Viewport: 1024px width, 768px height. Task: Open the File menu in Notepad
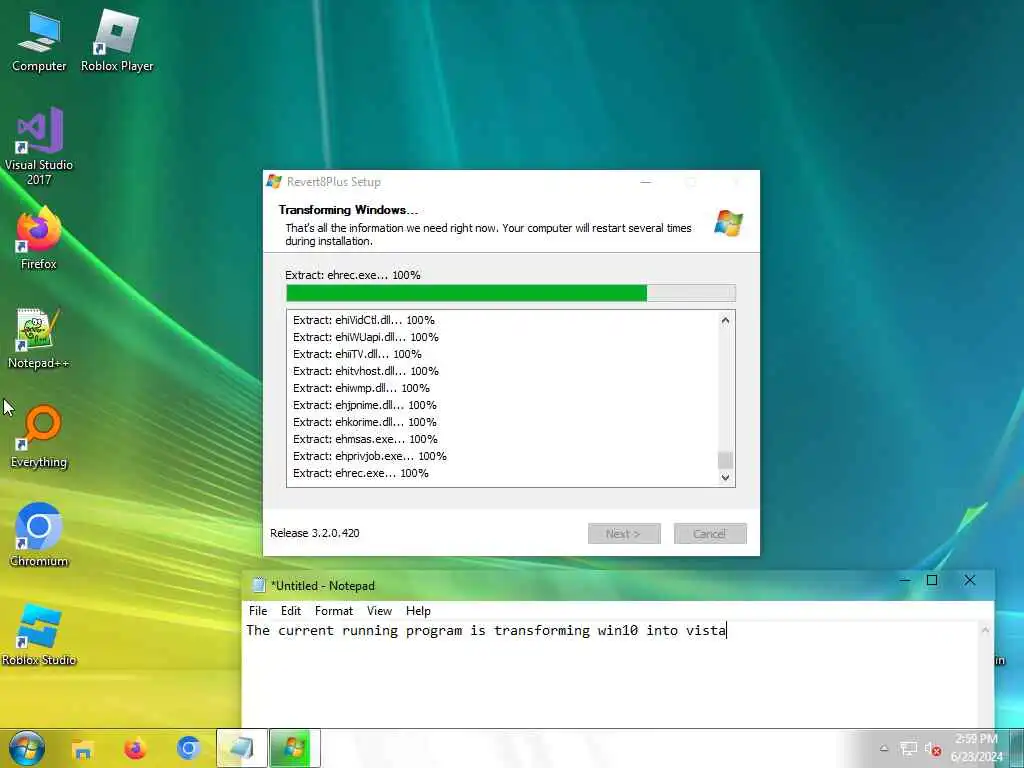point(258,611)
